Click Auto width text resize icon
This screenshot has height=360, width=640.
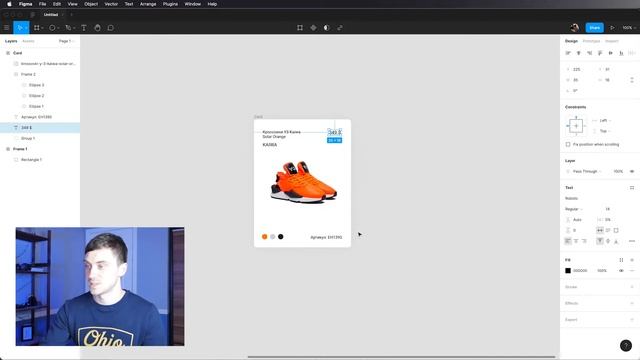600,230
